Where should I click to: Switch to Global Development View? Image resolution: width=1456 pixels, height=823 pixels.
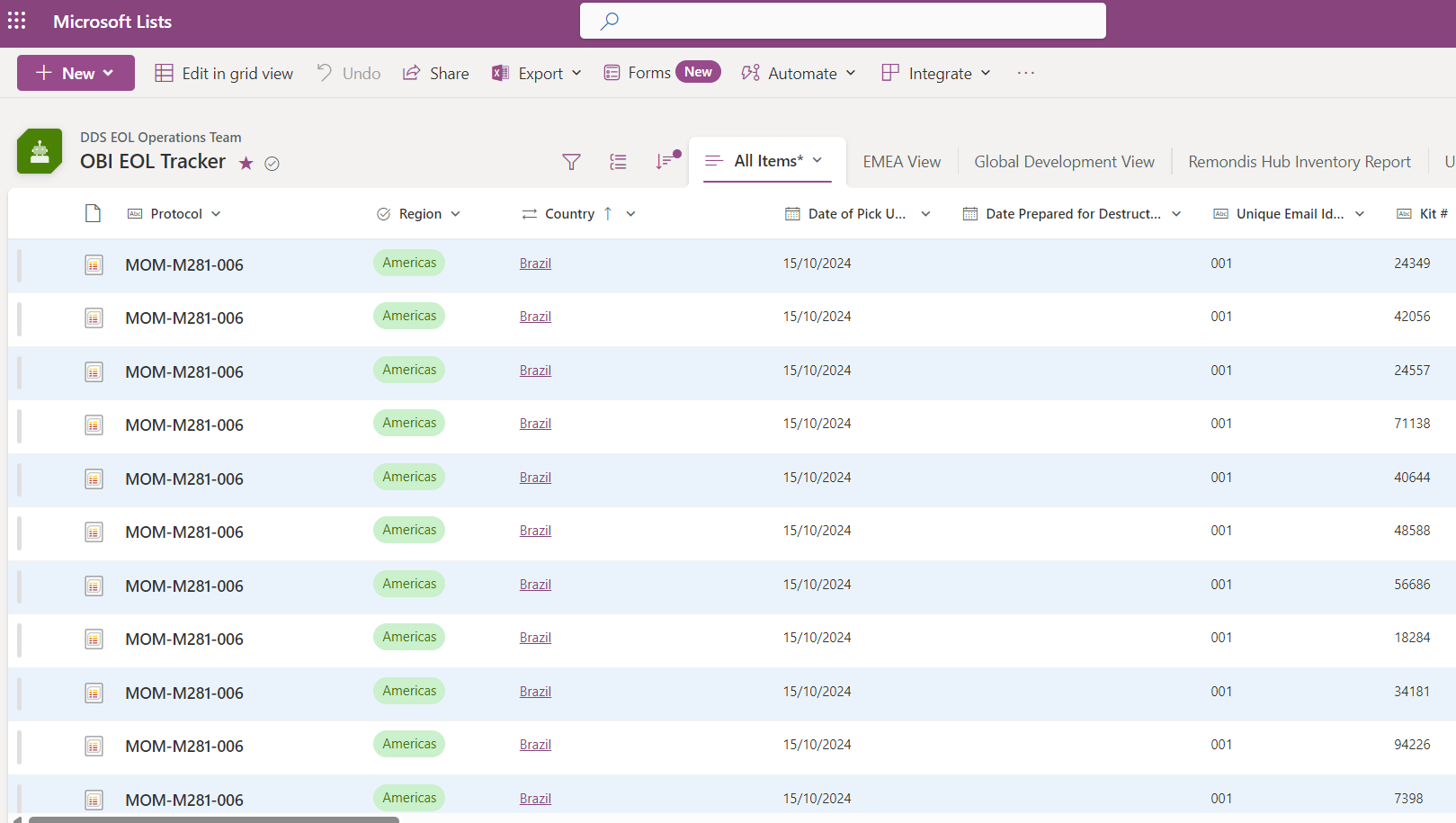tap(1064, 162)
